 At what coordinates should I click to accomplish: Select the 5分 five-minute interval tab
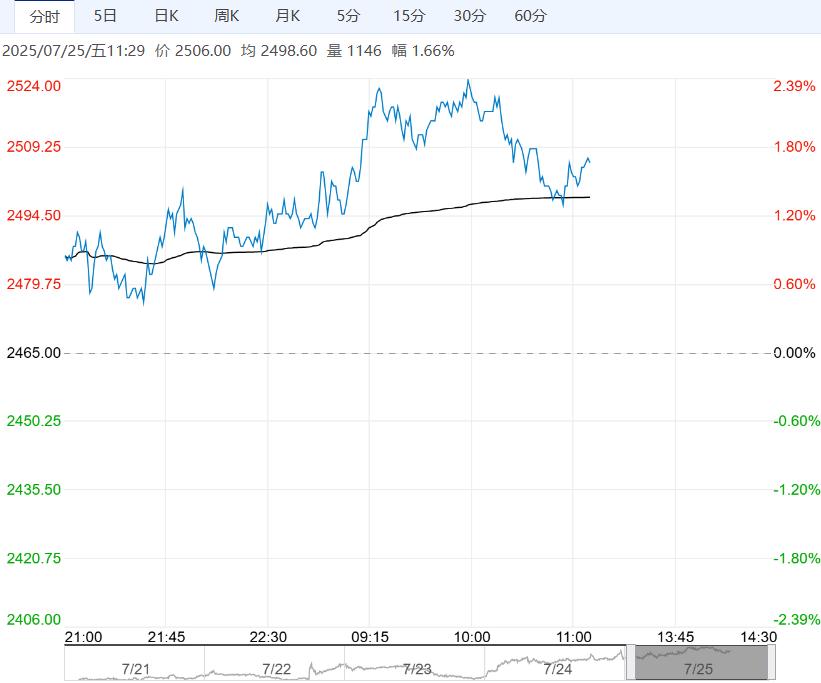[348, 16]
